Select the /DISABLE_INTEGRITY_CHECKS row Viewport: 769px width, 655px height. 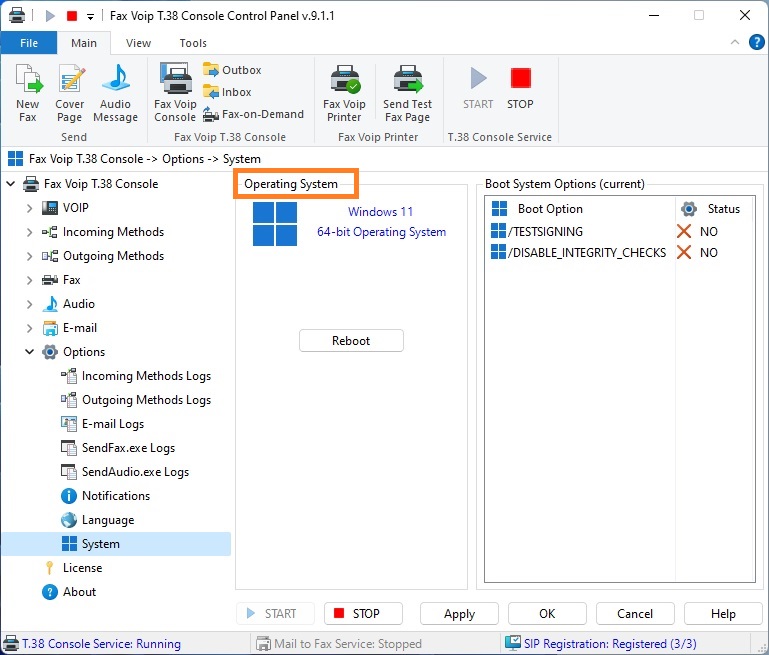coord(620,252)
